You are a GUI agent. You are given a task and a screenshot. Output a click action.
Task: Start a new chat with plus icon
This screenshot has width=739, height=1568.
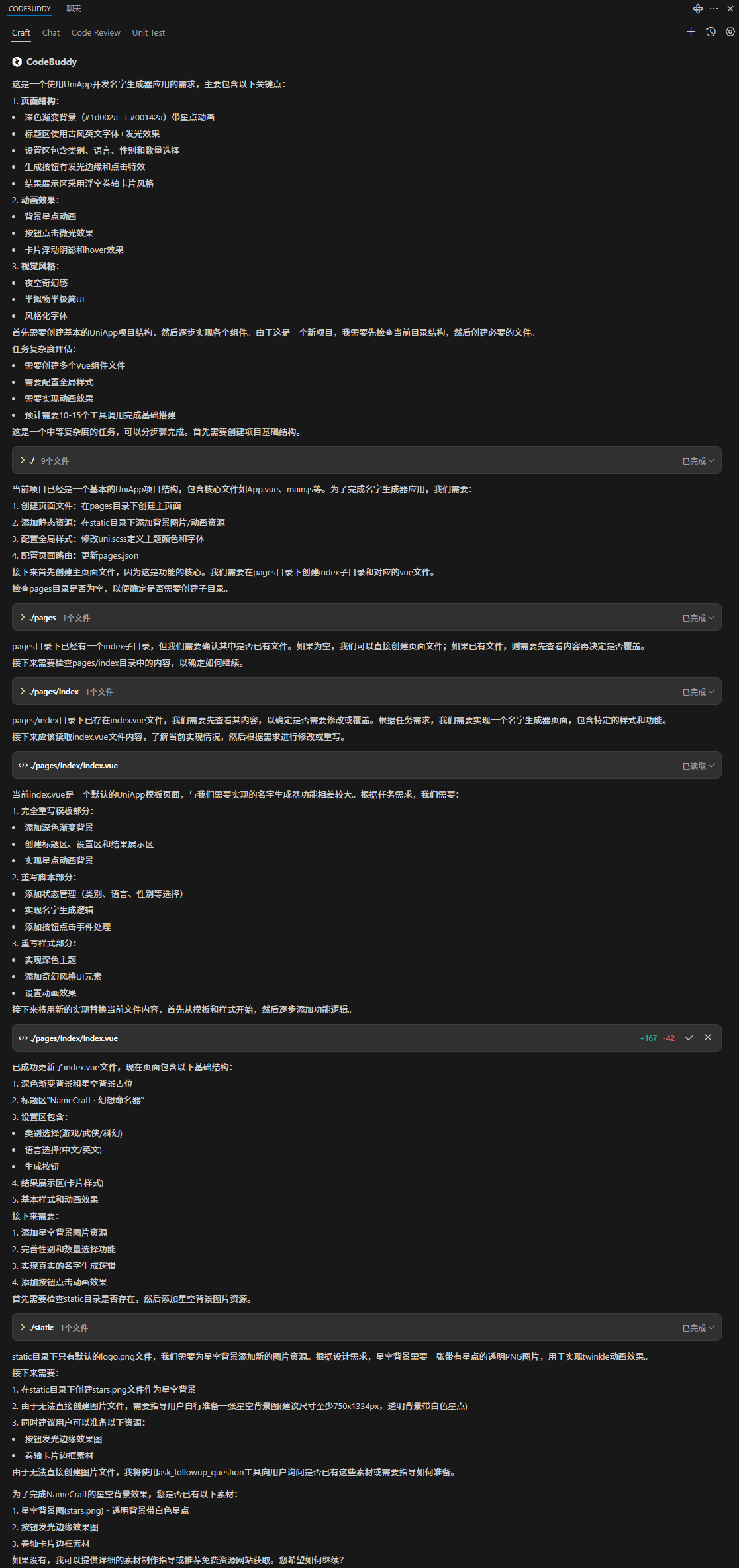pos(691,32)
